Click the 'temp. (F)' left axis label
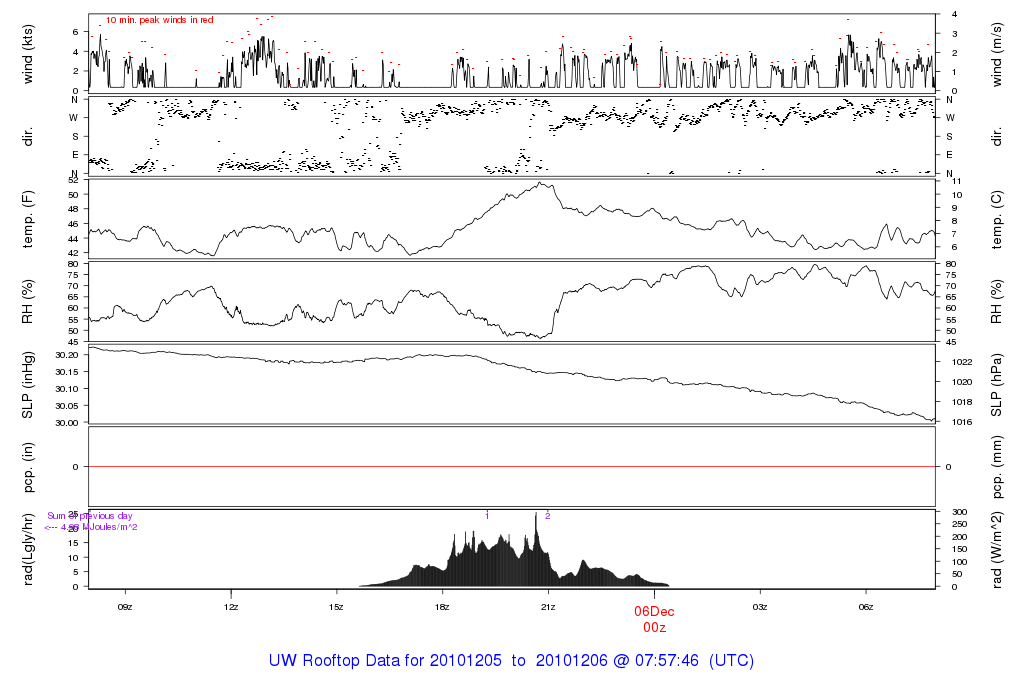Viewport: 1024px width, 700px height. pyautogui.click(x=27, y=219)
